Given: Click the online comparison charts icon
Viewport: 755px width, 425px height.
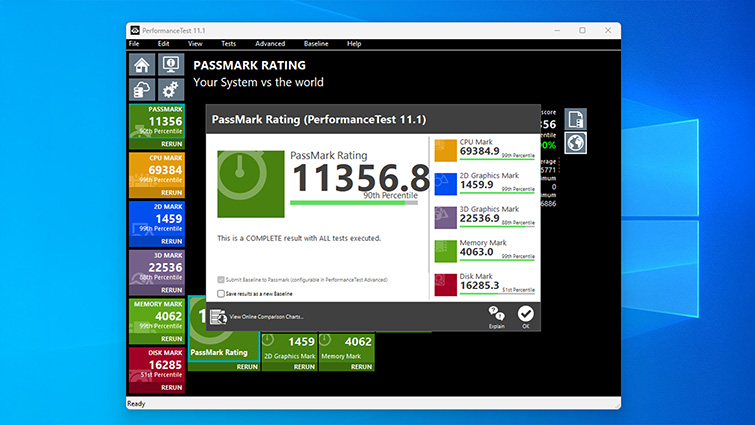Looking at the screenshot, I should 218,317.
